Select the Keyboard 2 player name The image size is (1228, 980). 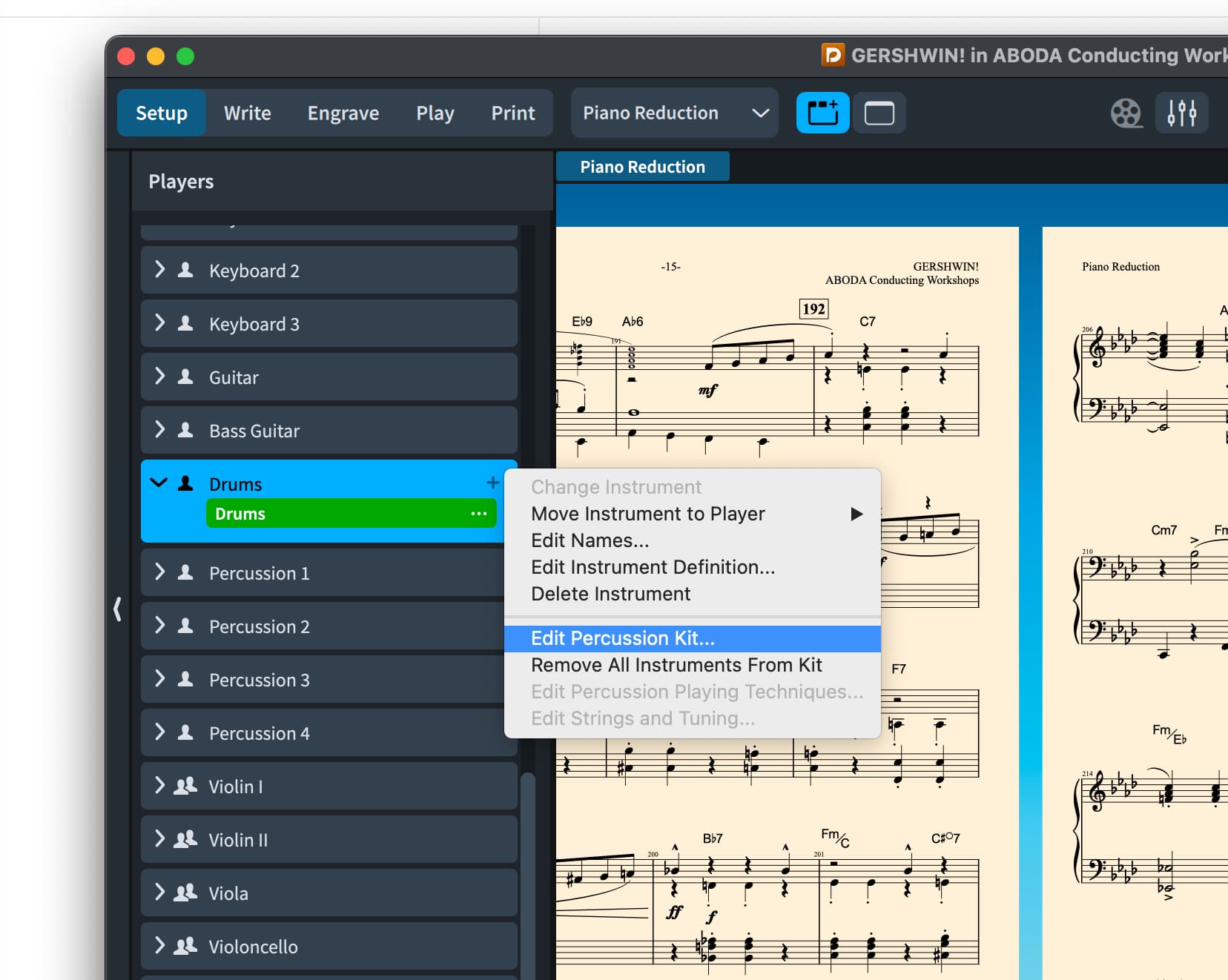254,271
